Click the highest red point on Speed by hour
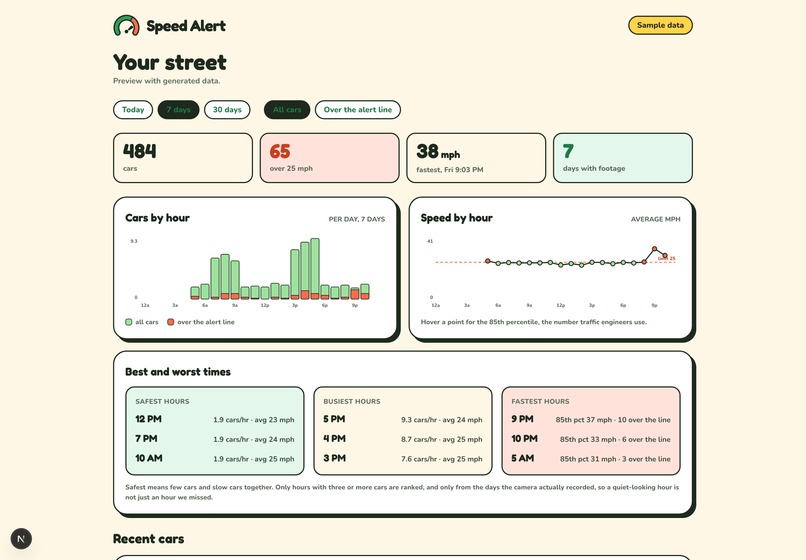The width and height of the screenshot is (806, 560). click(x=654, y=248)
